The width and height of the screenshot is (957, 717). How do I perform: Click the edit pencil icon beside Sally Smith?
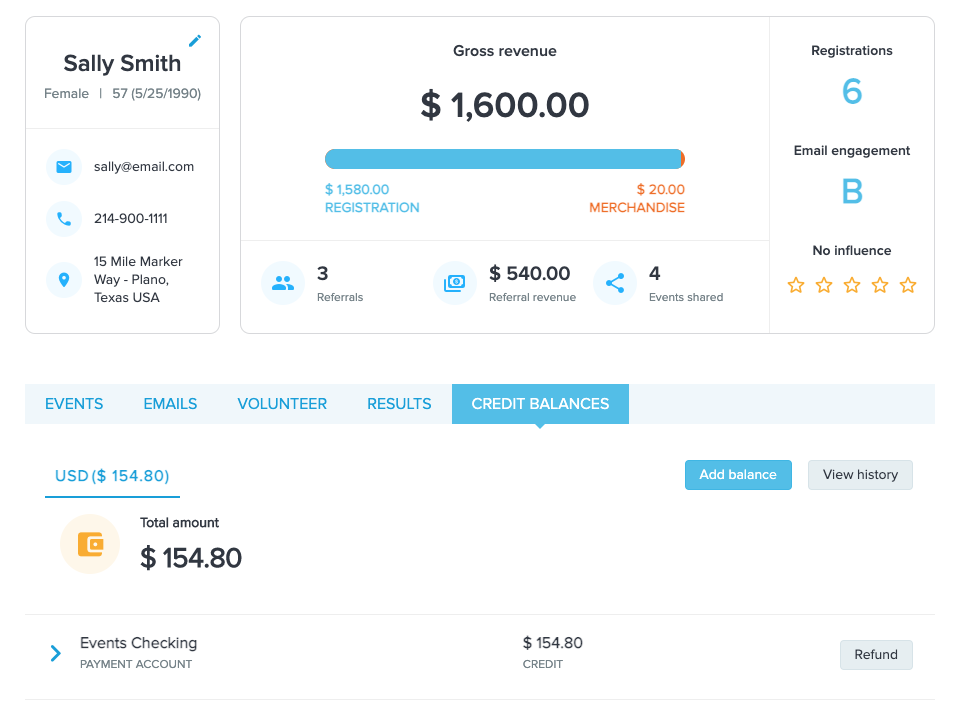click(195, 41)
